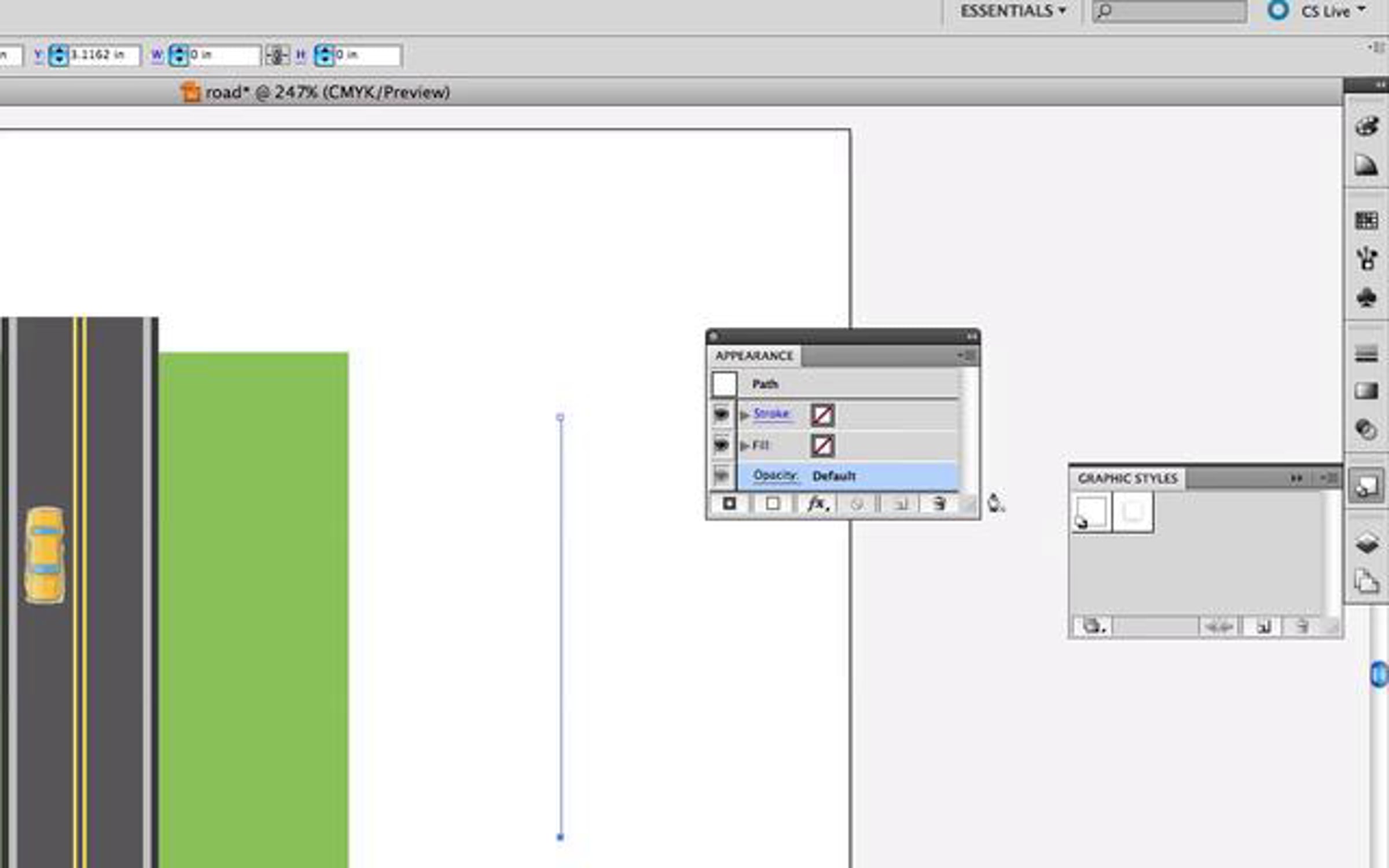Expand the Fill row disclosure triangle
This screenshot has height=868, width=1389.
pos(745,446)
